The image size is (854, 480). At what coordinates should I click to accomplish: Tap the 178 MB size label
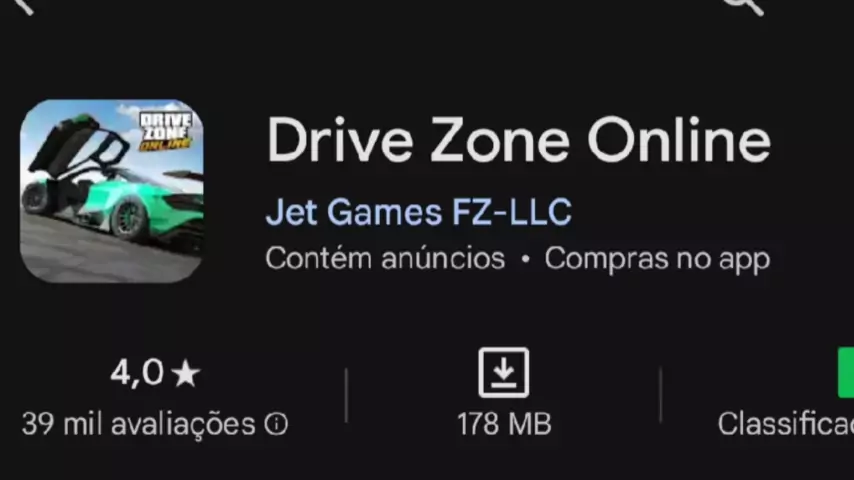504,424
